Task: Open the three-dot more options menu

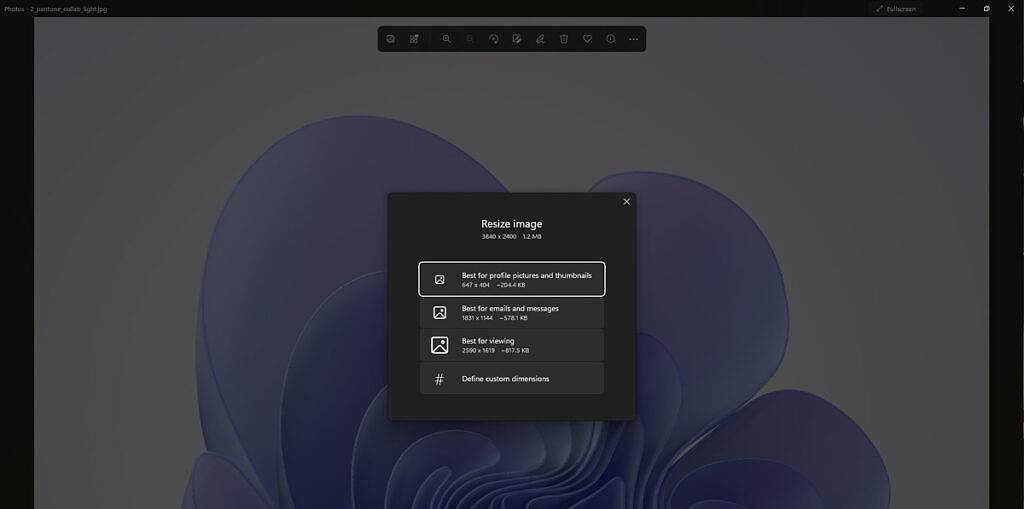Action: click(x=634, y=39)
